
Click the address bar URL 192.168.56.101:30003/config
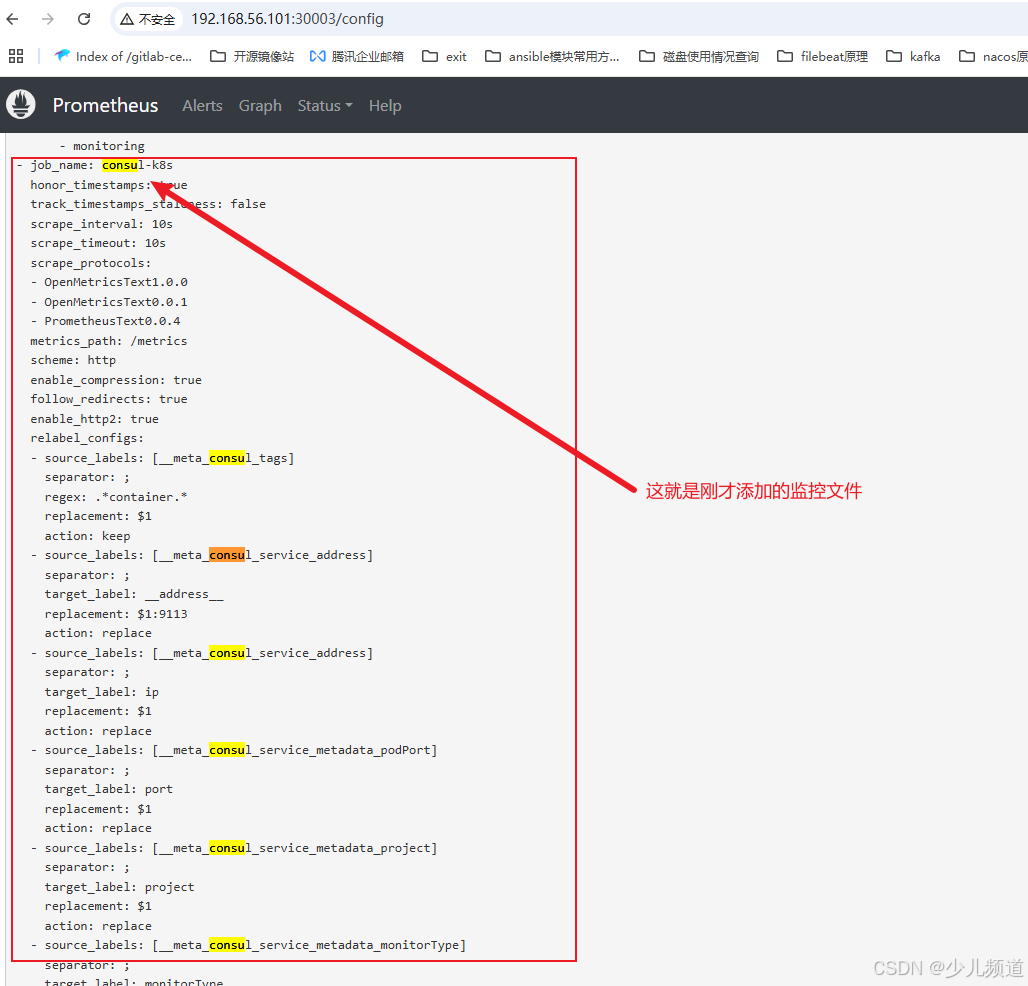[287, 19]
